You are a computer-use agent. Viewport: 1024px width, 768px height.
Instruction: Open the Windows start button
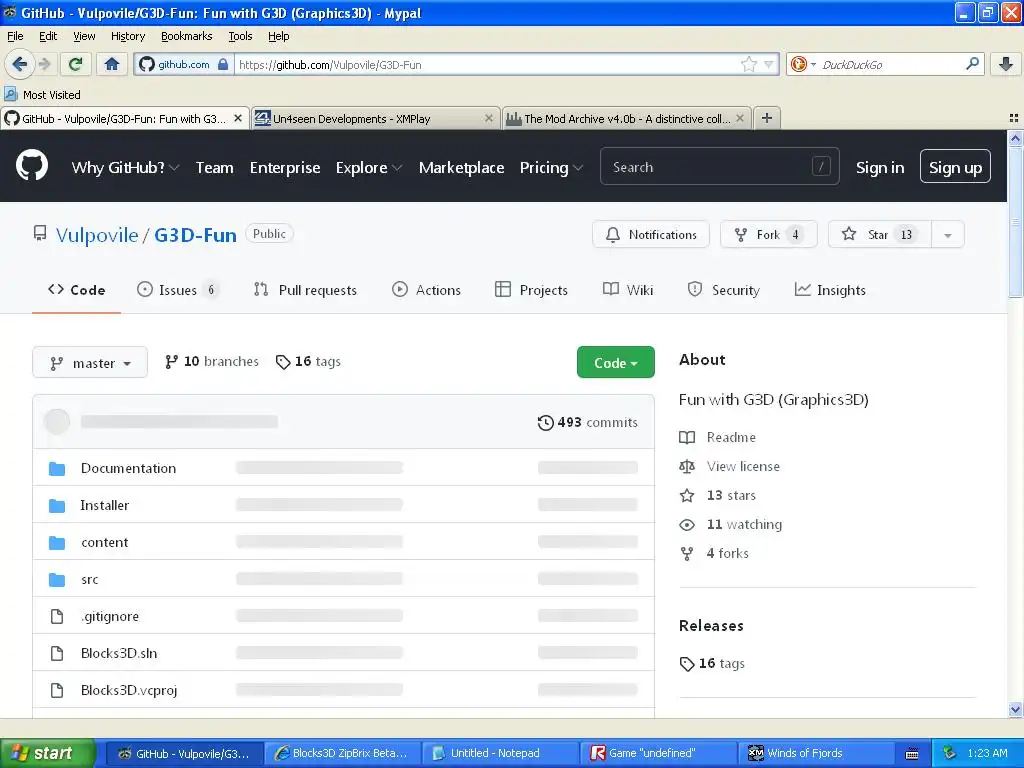(47, 753)
